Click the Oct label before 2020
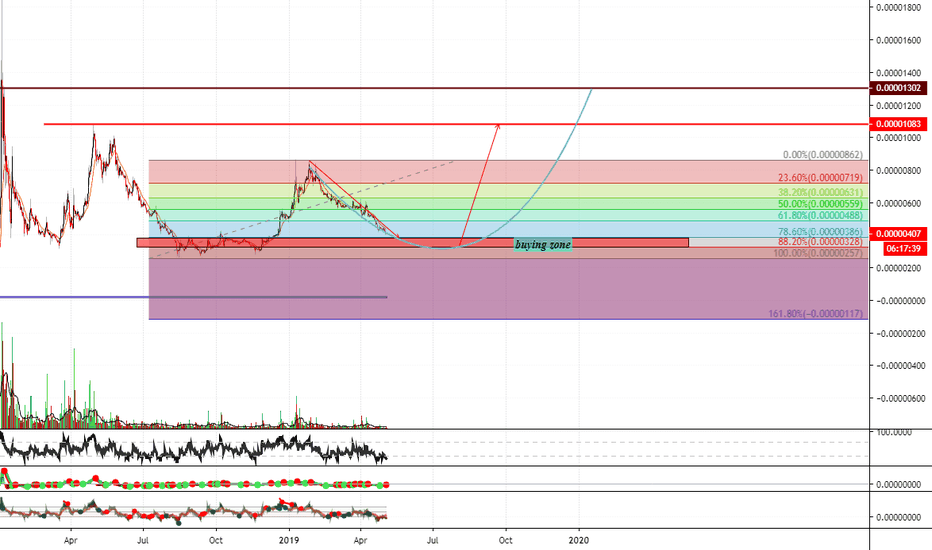This screenshot has width=932, height=550. coord(505,540)
